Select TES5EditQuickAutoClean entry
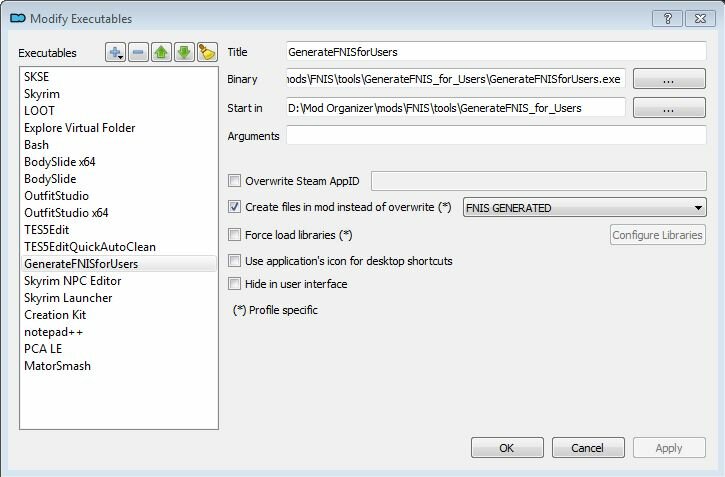725x477 pixels. coord(118,247)
